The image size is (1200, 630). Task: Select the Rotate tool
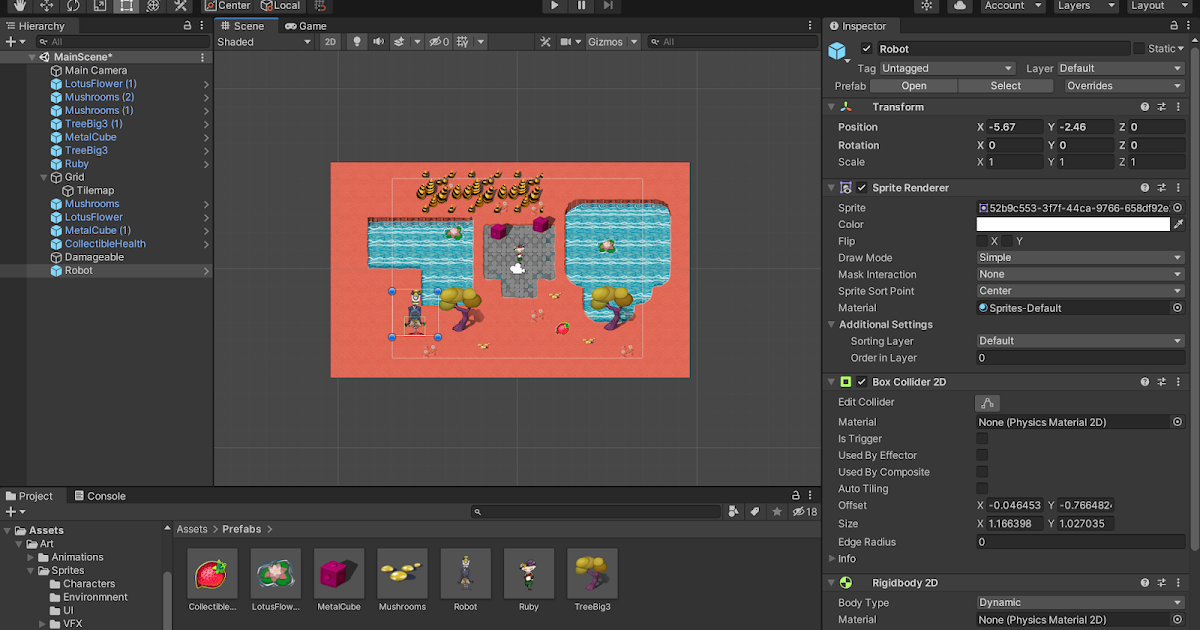pyautogui.click(x=73, y=6)
